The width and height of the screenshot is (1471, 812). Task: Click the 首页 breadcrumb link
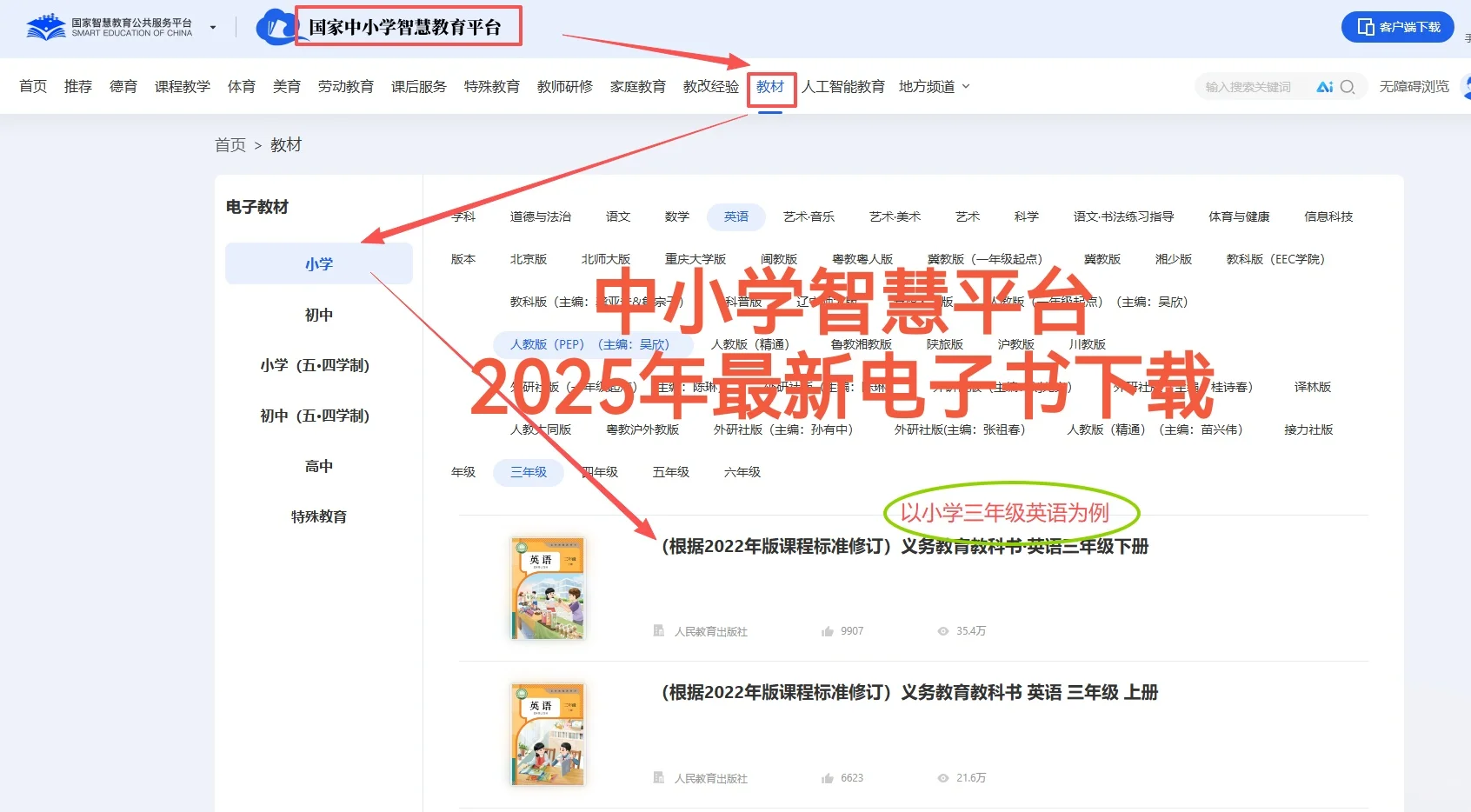[x=230, y=144]
